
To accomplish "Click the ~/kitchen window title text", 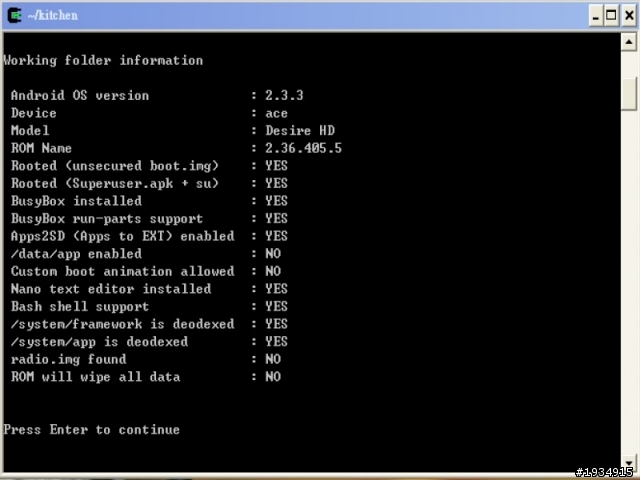I will (53, 16).
